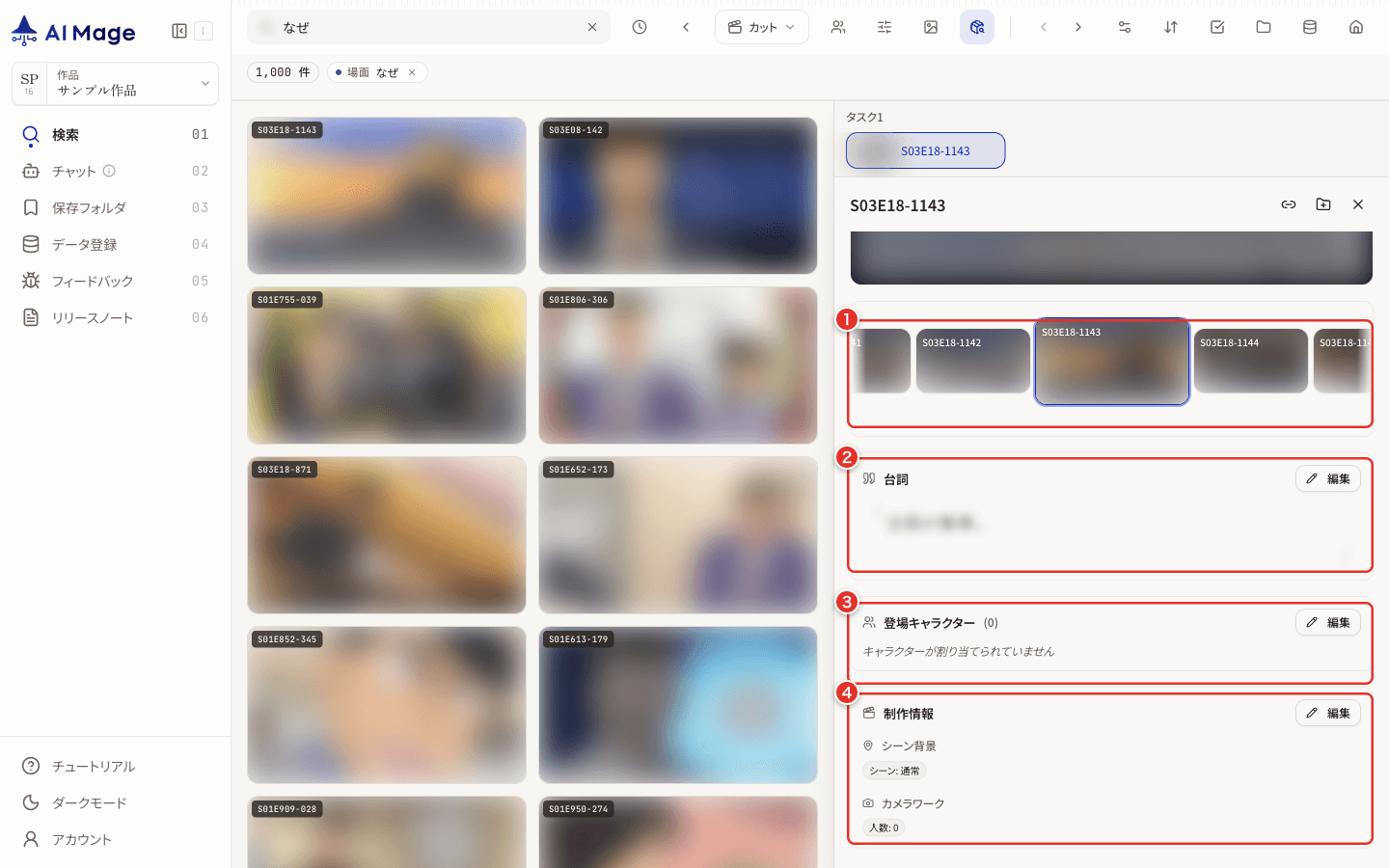The width and height of the screenshot is (1389, 868).
Task: Click 編集 button for 制作情報
Action: coord(1328,714)
